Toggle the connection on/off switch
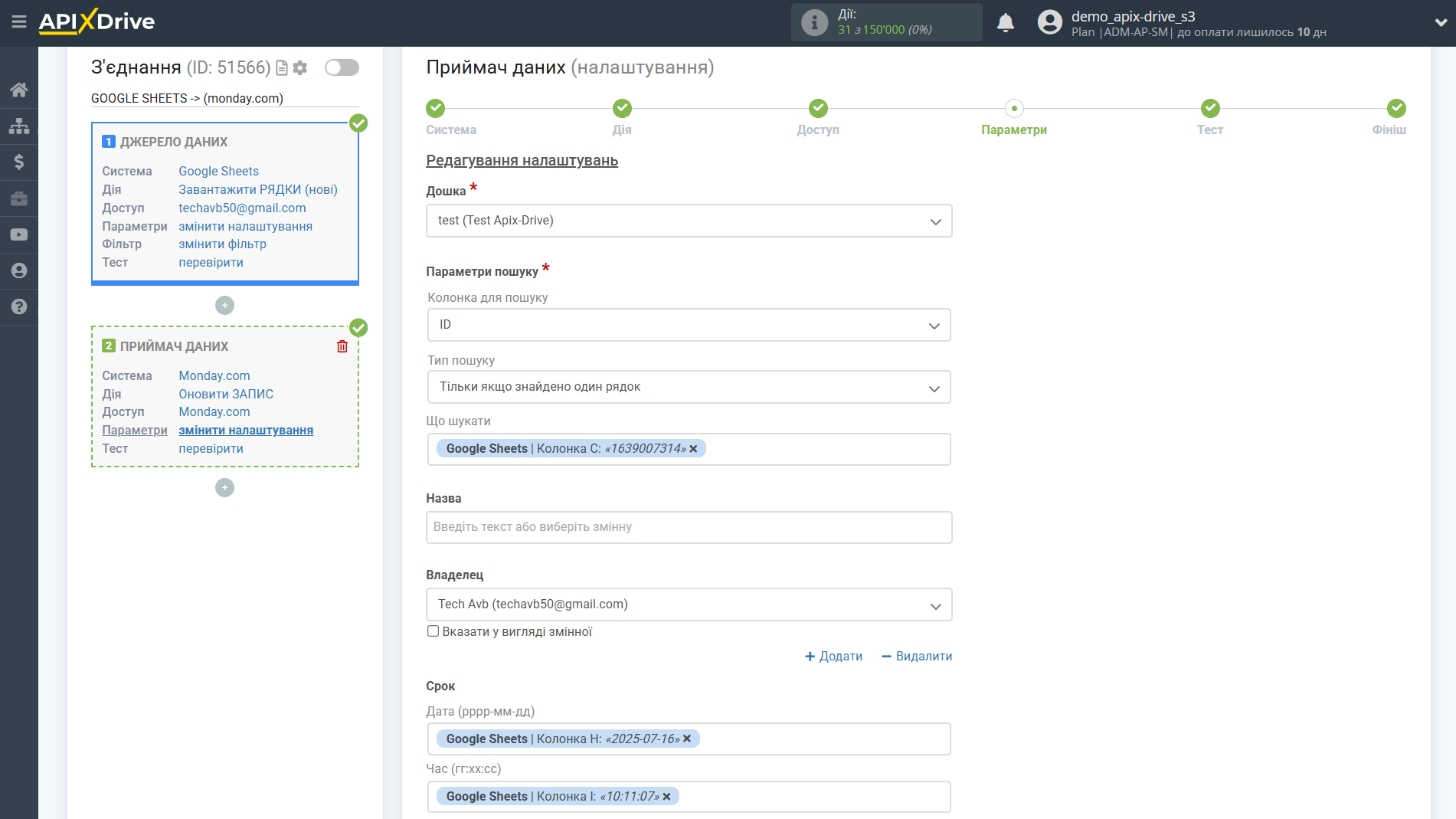The width and height of the screenshot is (1456, 819). [342, 67]
